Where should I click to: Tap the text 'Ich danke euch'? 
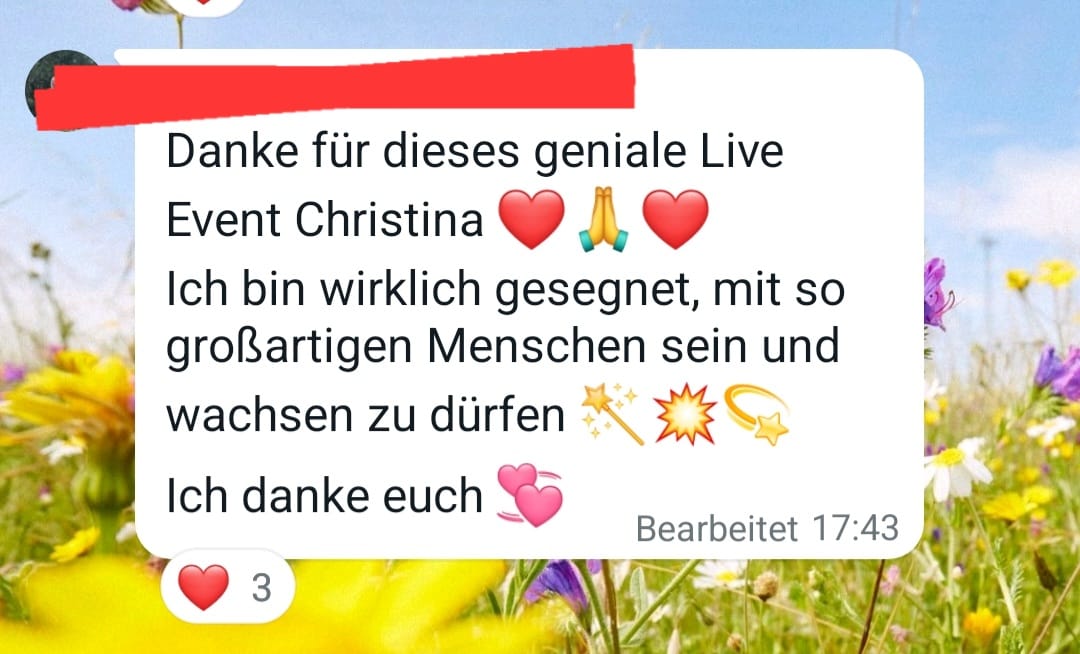pos(324,495)
